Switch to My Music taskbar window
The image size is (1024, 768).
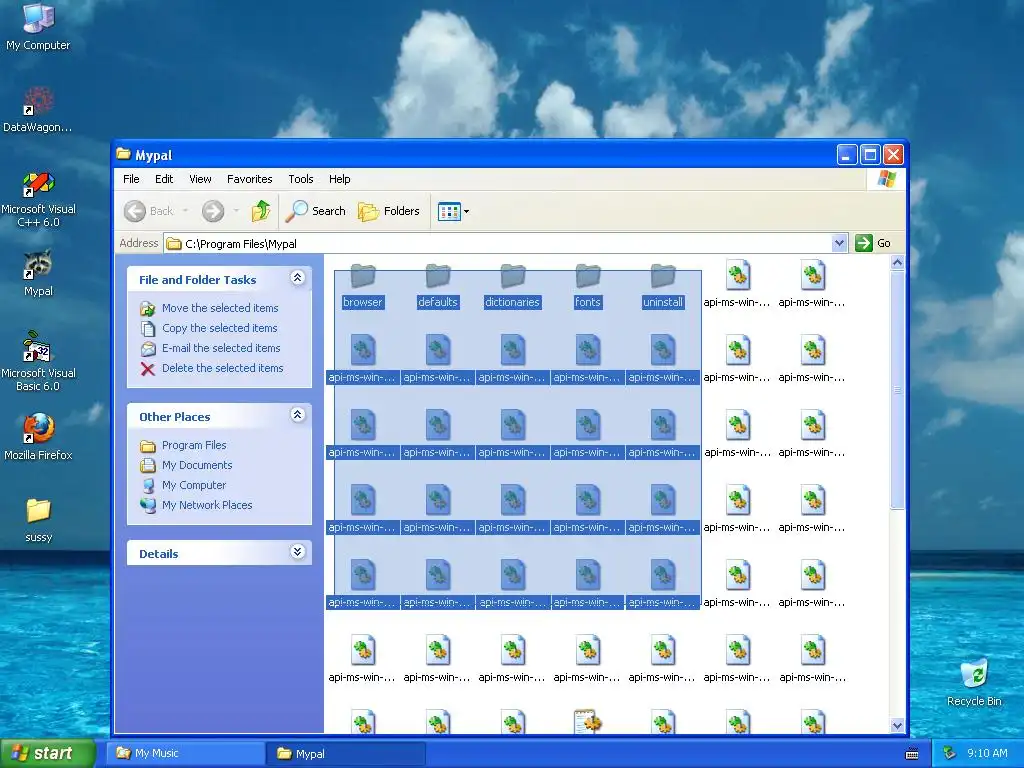(186, 754)
